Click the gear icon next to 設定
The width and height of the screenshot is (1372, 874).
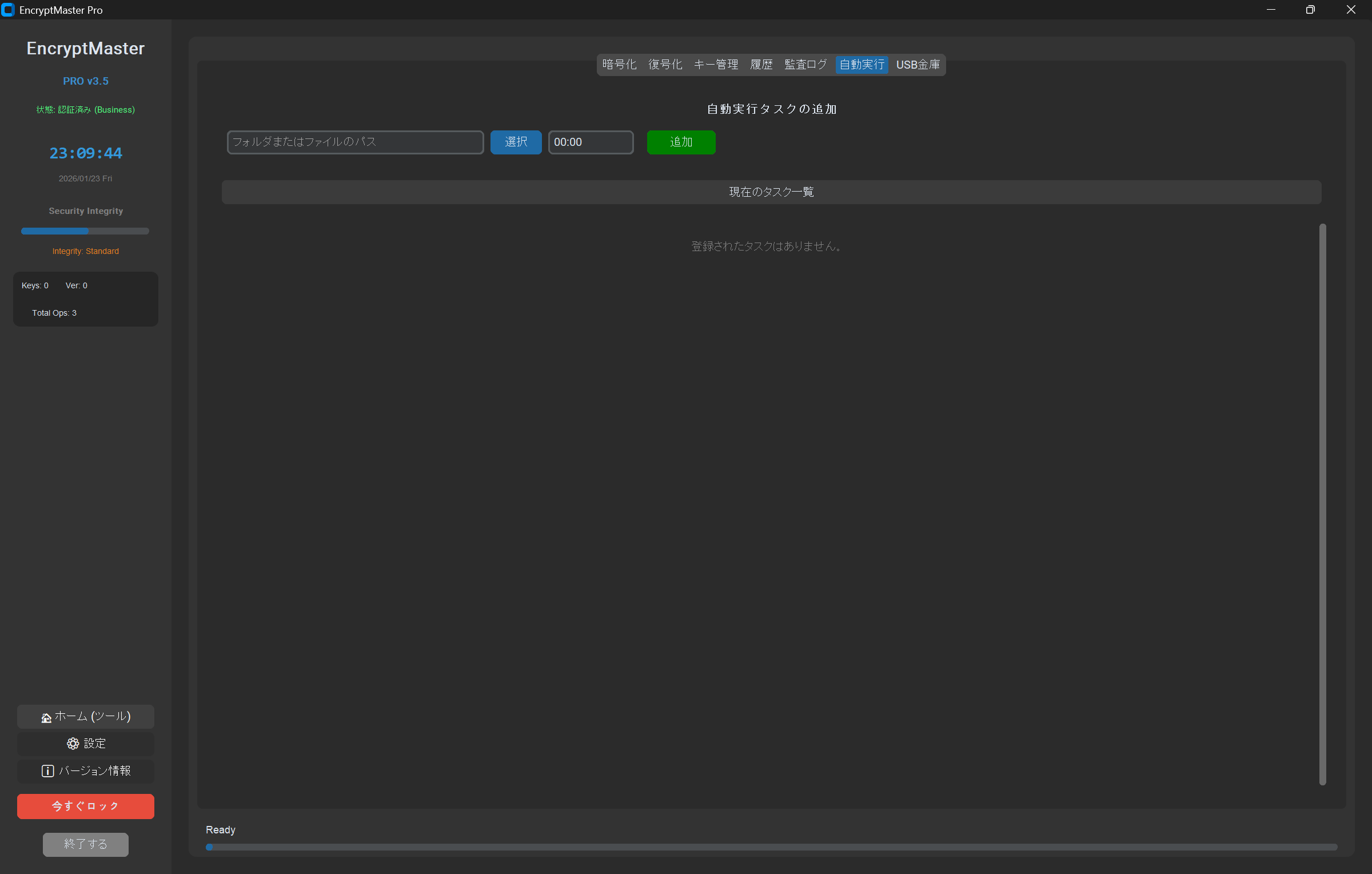[x=72, y=744]
